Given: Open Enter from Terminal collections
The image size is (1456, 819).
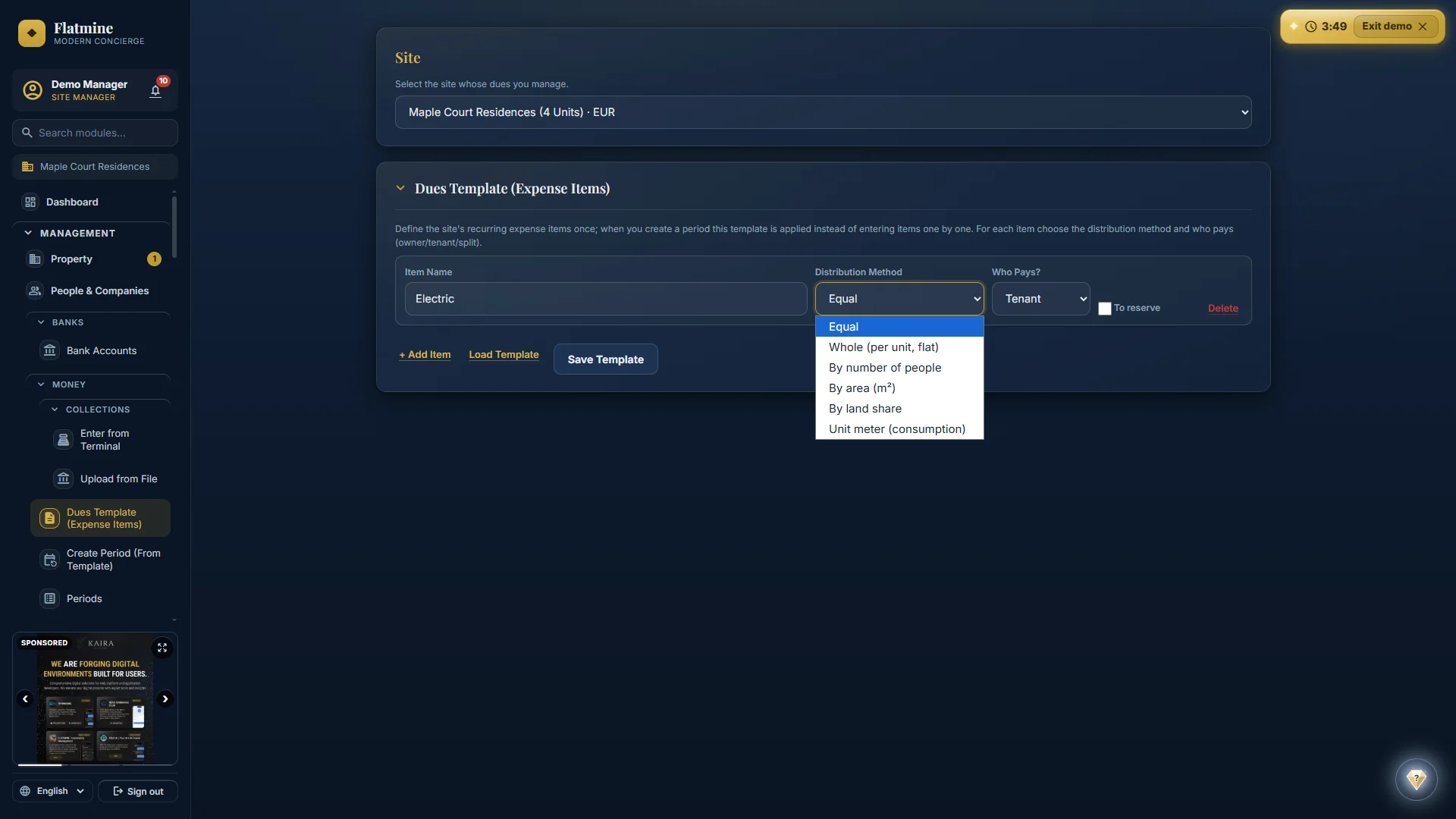Looking at the screenshot, I should [x=108, y=440].
